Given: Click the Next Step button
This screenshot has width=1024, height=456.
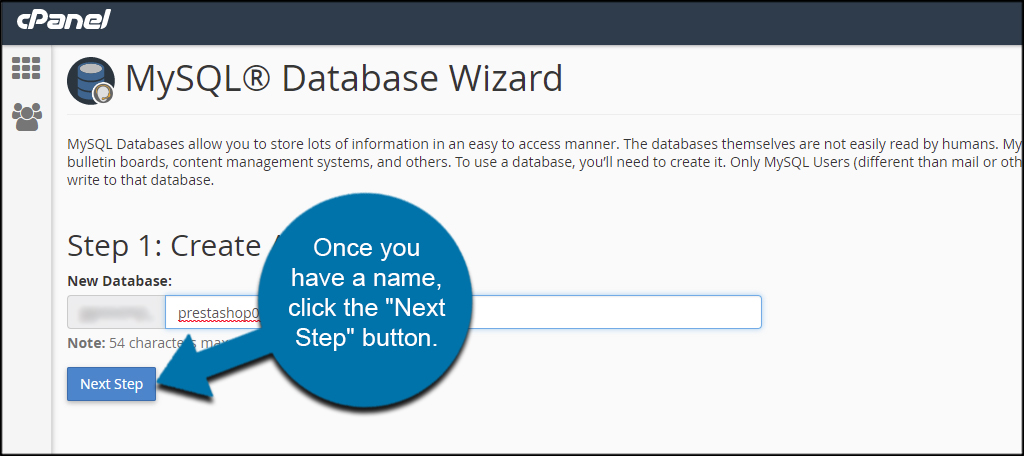Looking at the screenshot, I should (x=111, y=384).
